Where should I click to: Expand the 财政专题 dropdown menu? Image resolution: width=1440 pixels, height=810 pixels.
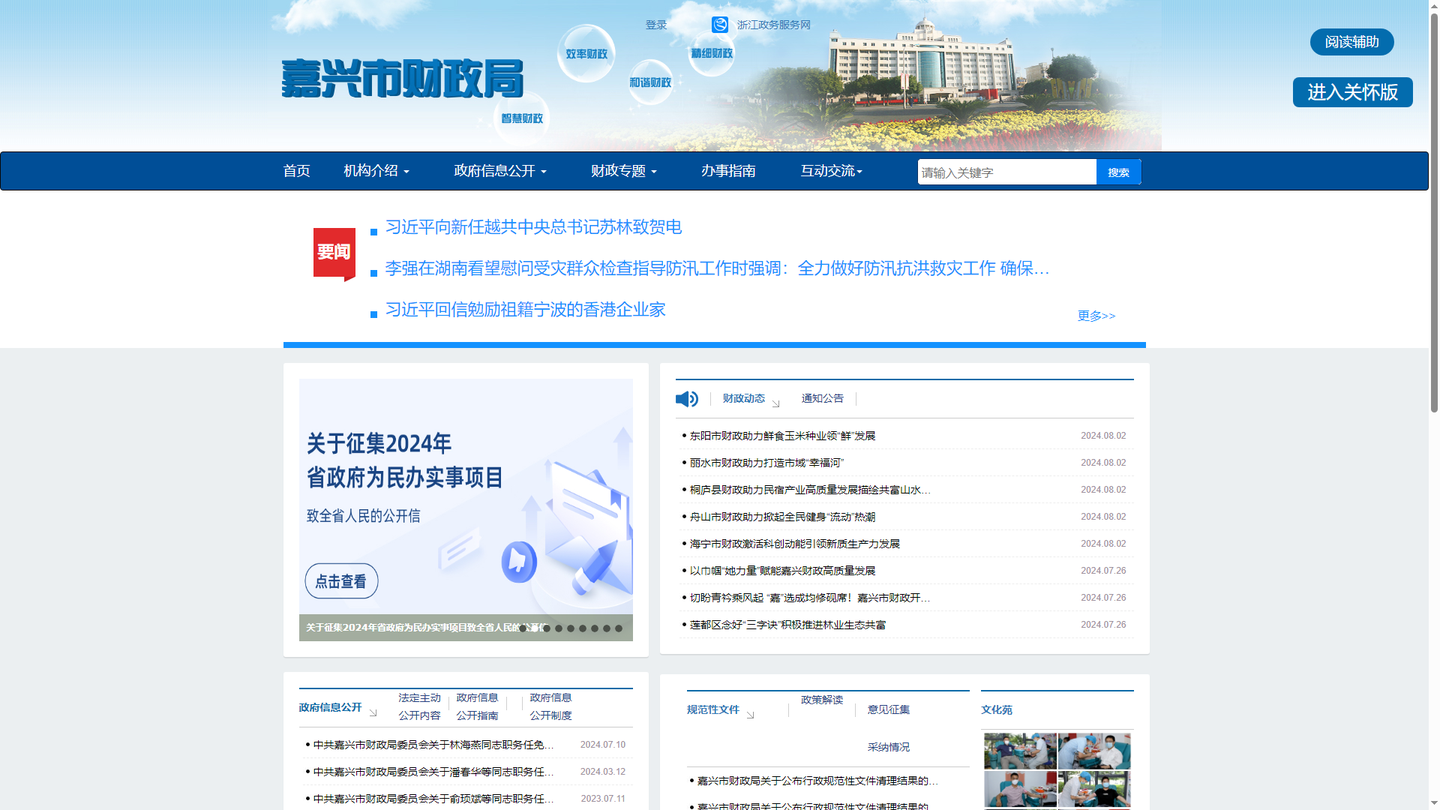[623, 171]
